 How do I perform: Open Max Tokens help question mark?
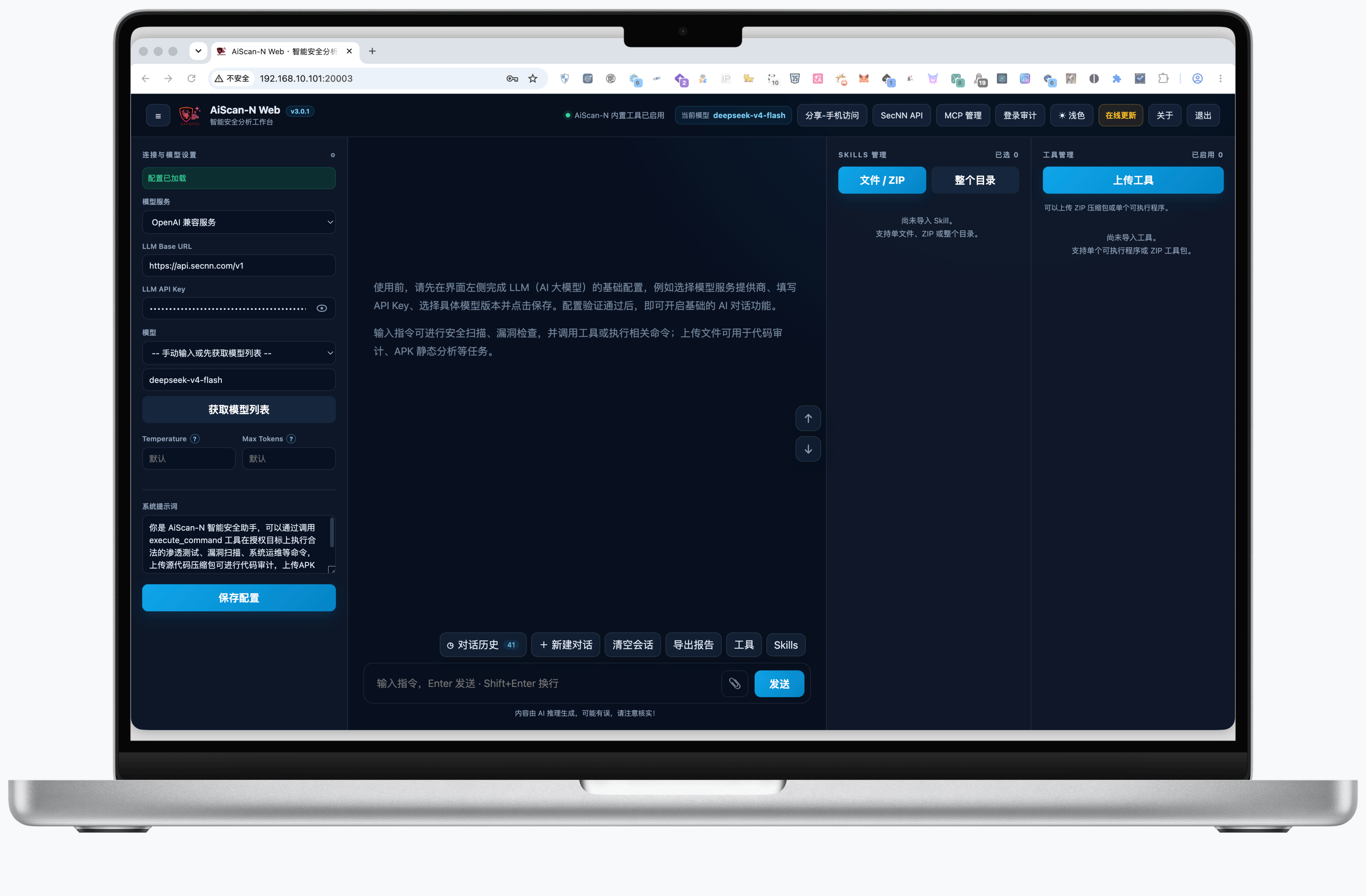pos(291,439)
